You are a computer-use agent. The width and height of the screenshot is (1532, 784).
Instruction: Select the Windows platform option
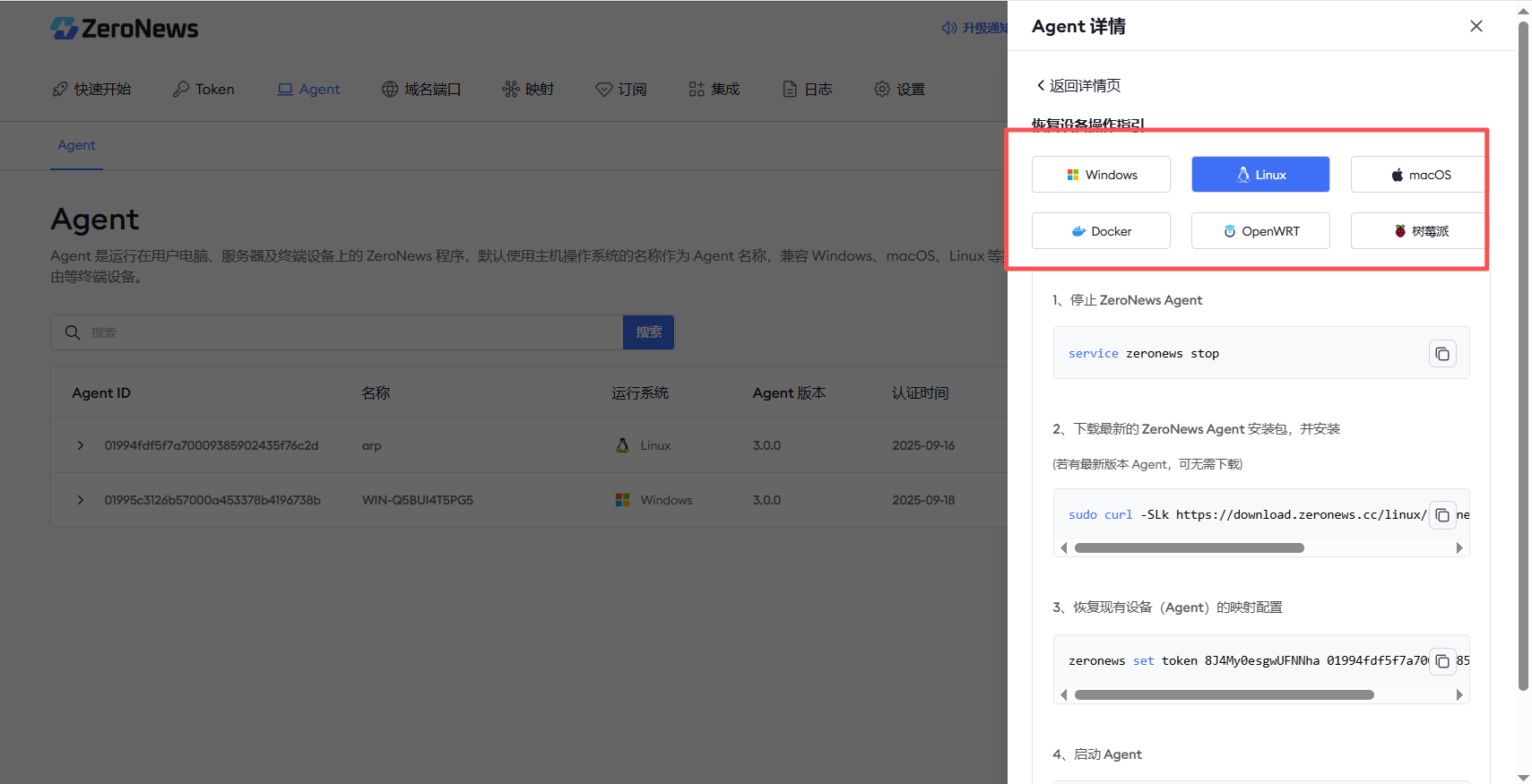click(1101, 175)
